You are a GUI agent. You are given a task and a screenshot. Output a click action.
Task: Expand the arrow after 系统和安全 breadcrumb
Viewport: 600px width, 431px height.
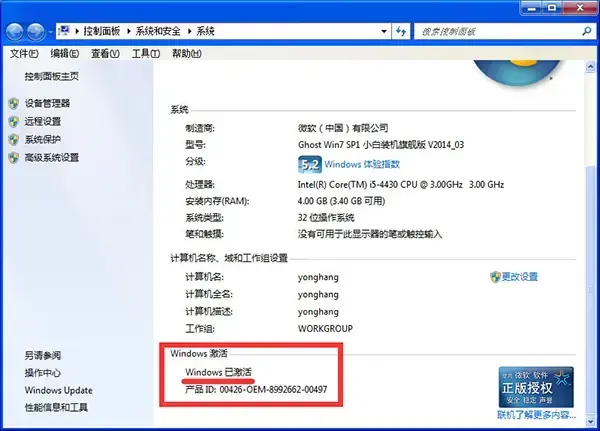pos(189,31)
